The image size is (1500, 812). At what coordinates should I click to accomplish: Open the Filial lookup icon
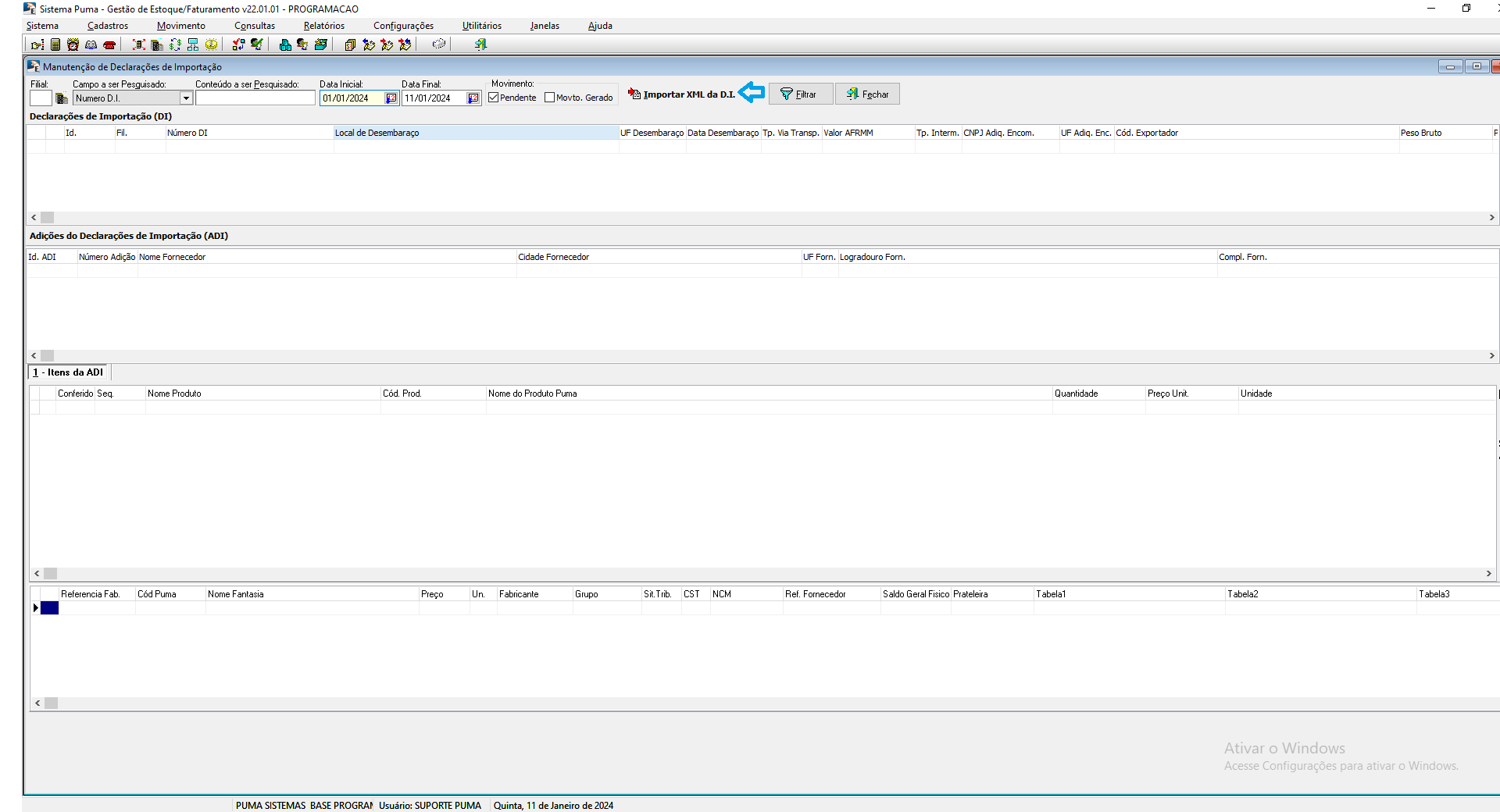tap(62, 98)
